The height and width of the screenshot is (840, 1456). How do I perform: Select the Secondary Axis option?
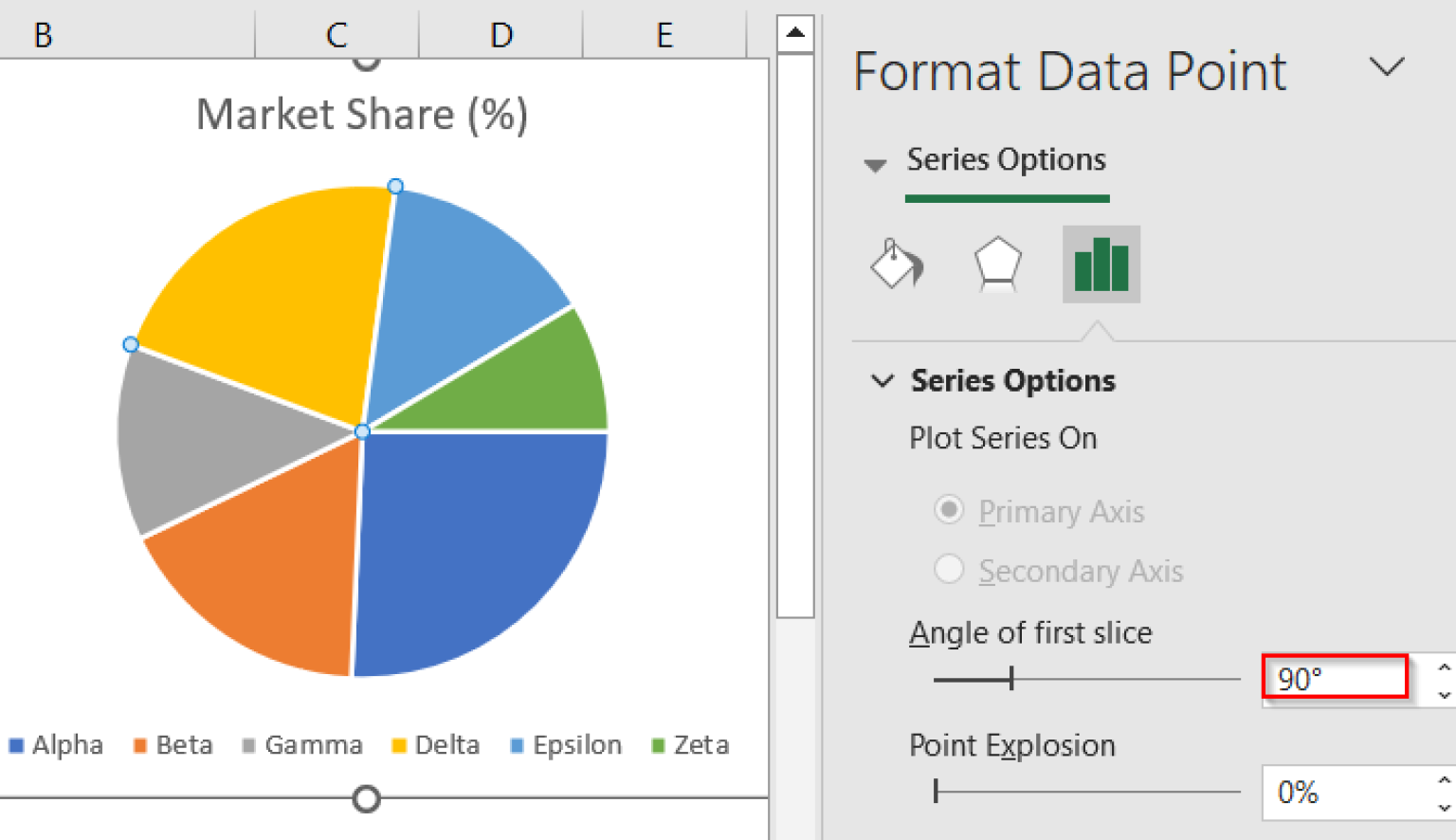949,570
